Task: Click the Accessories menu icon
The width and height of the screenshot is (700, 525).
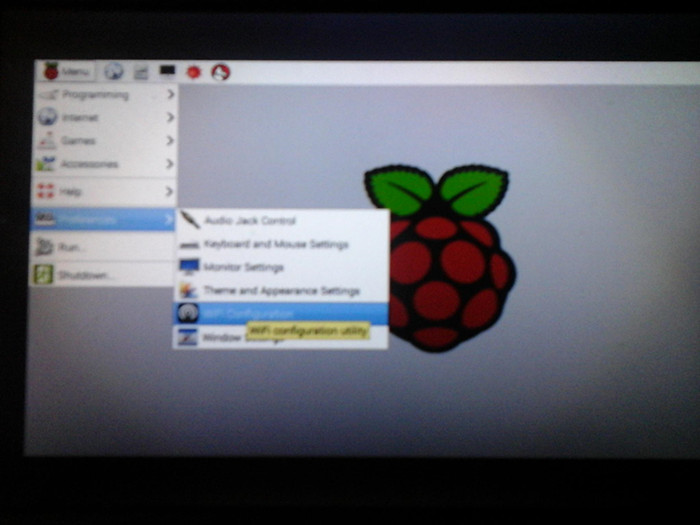Action: click(45, 164)
